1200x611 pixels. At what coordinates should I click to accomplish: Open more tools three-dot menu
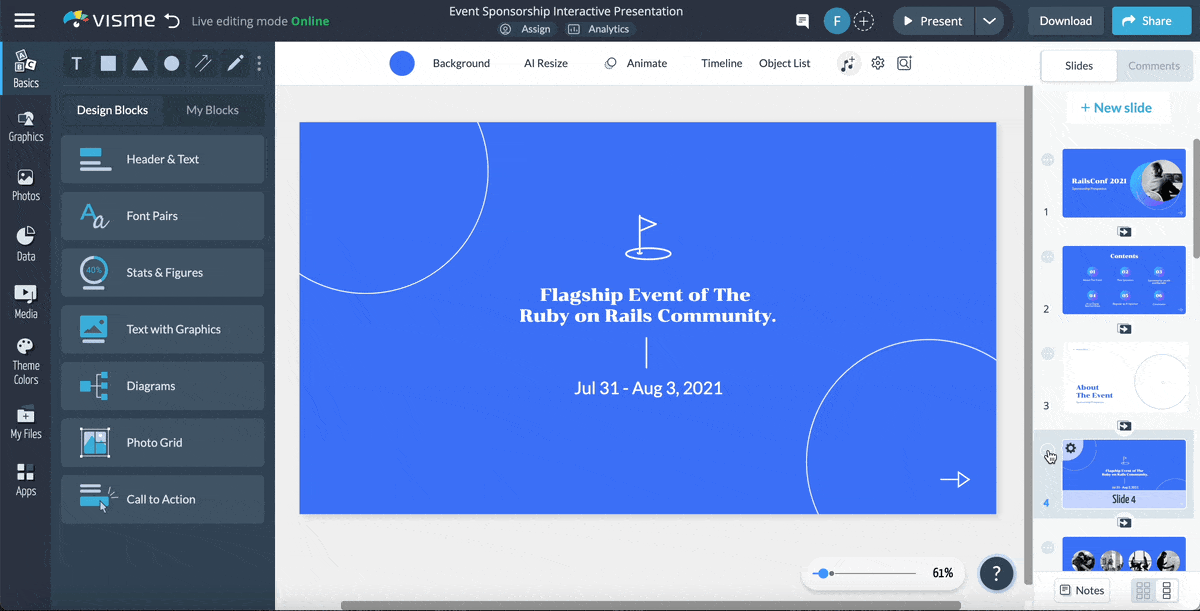[259, 64]
